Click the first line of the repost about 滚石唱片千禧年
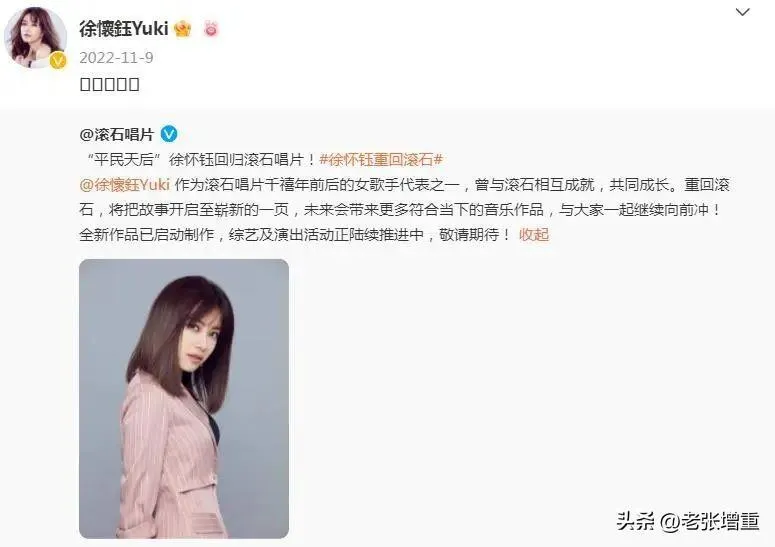Image resolution: width=775 pixels, height=547 pixels. (x=404, y=184)
